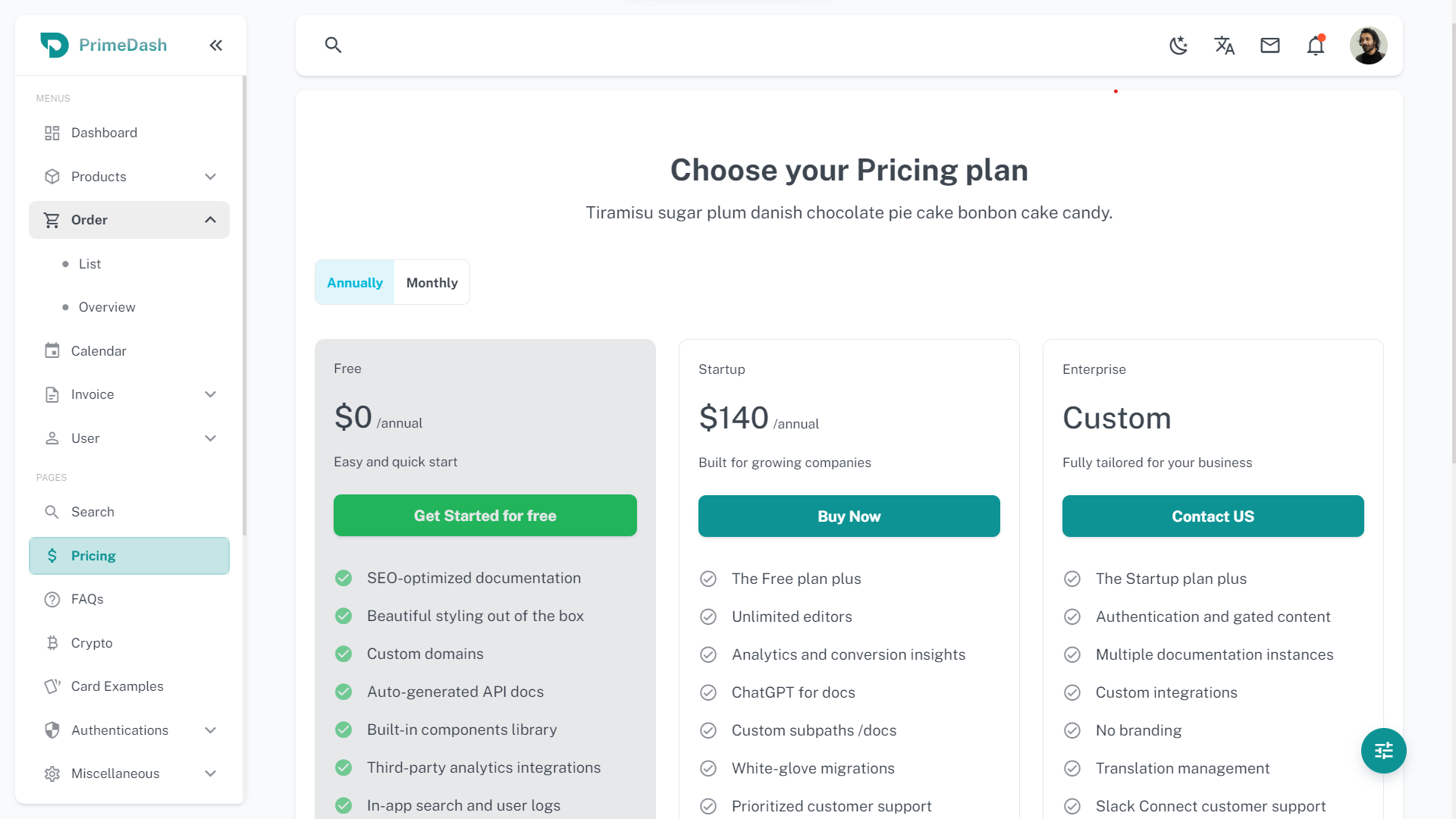1456x819 pixels.
Task: Switch billing to Monthly
Action: click(431, 283)
